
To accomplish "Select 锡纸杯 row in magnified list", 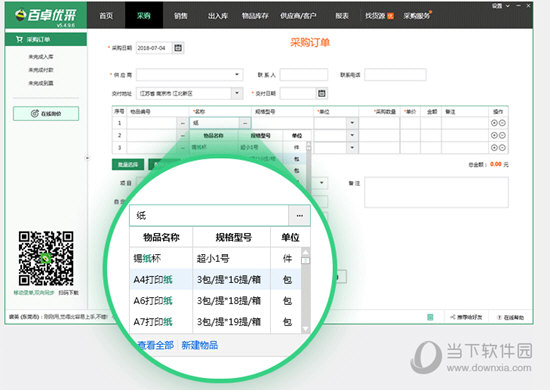I will coord(215,258).
